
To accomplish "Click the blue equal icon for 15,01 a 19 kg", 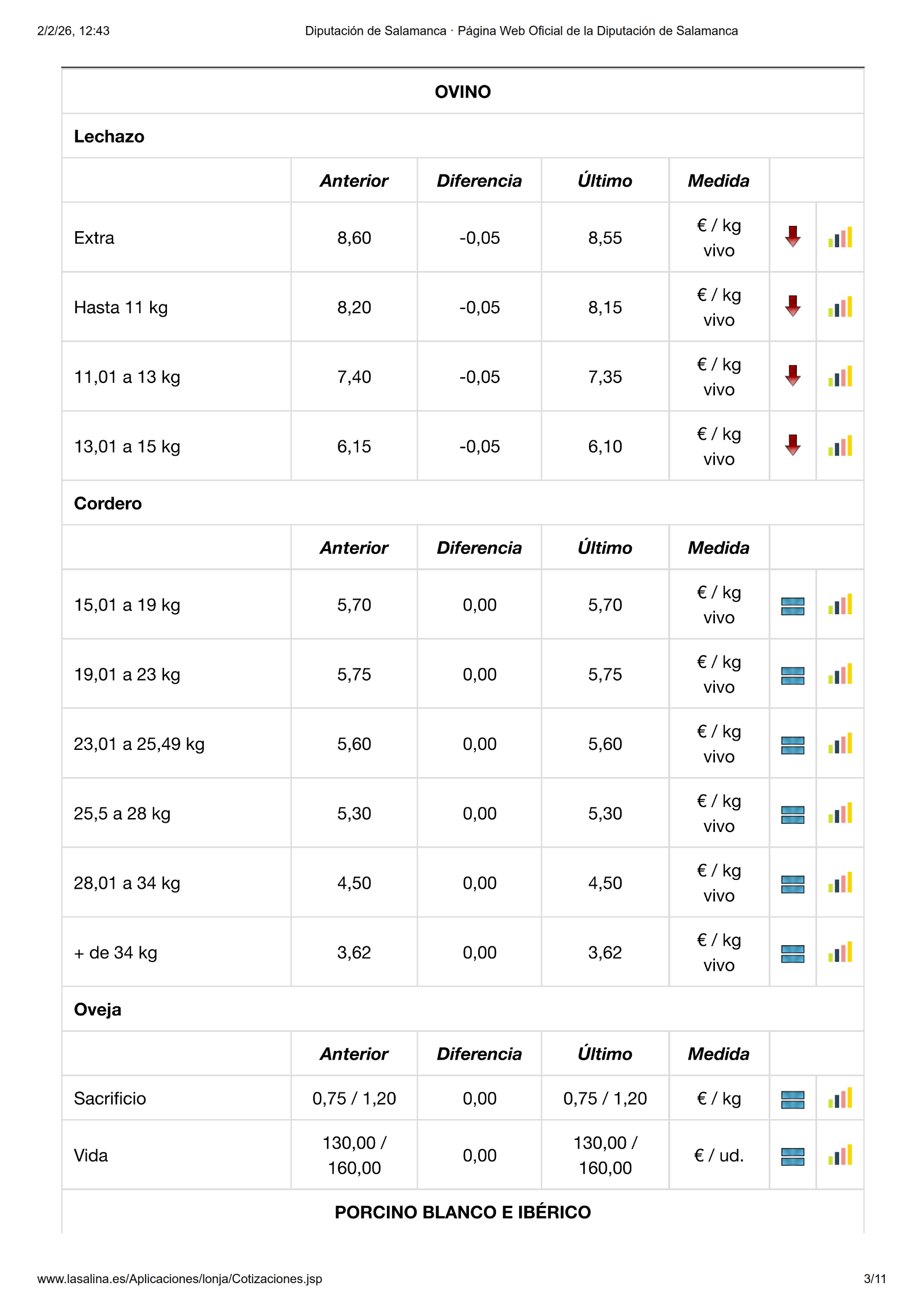I will point(792,606).
